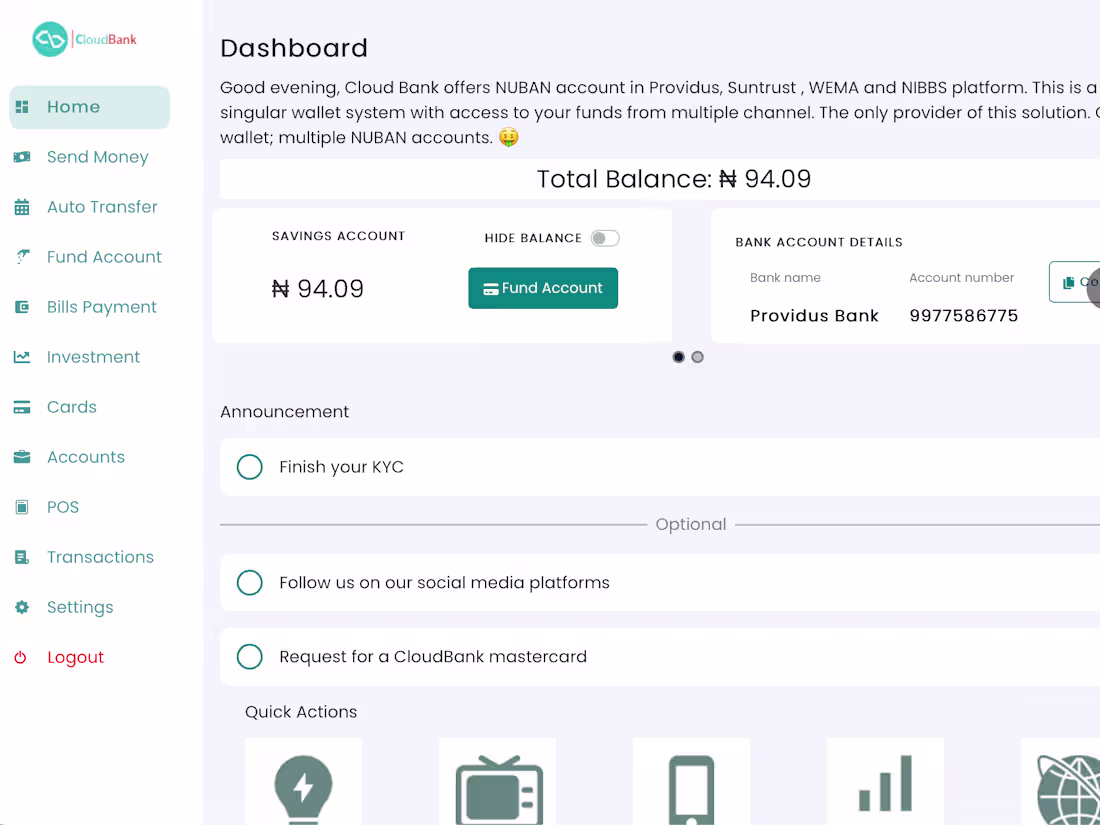Mark Follow us on social media circle
The height and width of the screenshot is (825, 1100).
[250, 583]
